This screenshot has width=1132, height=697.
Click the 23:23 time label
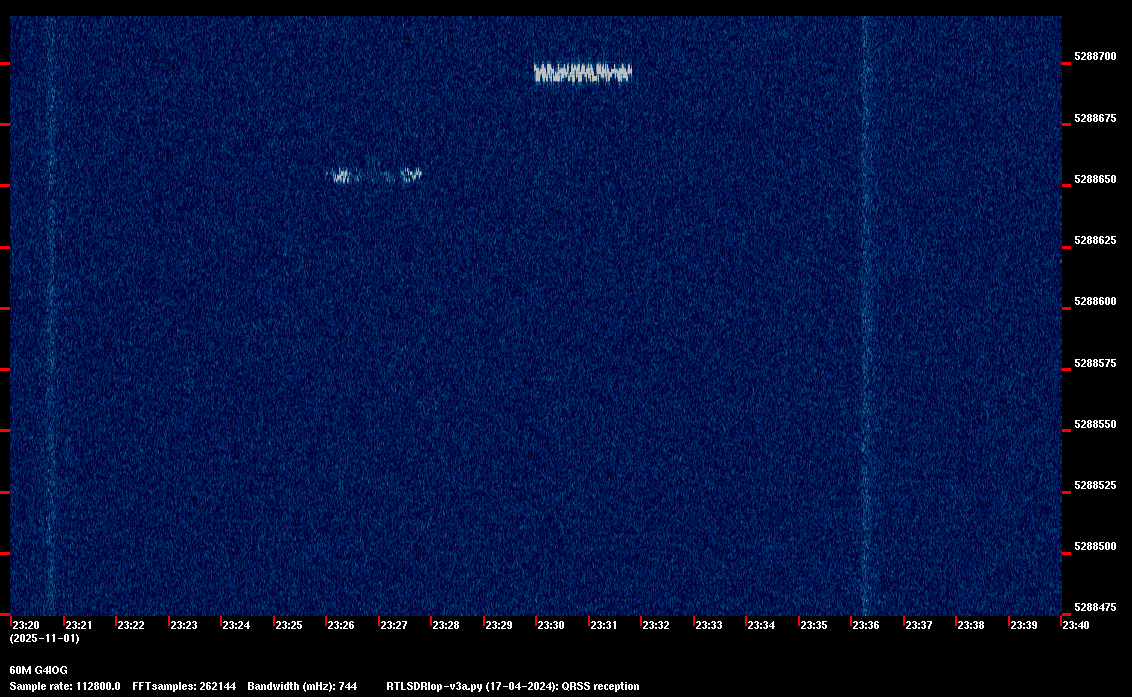183,625
